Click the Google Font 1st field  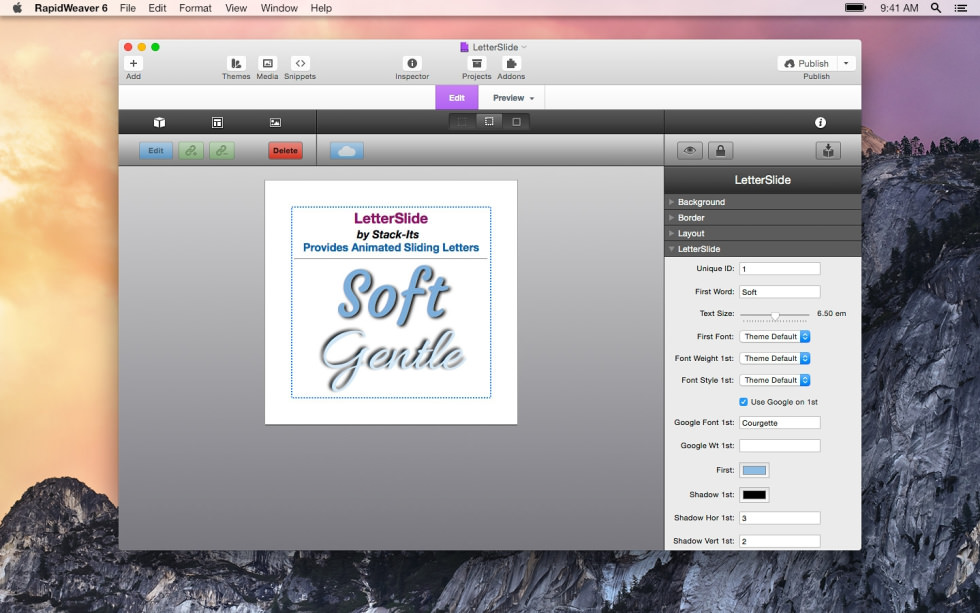[779, 423]
